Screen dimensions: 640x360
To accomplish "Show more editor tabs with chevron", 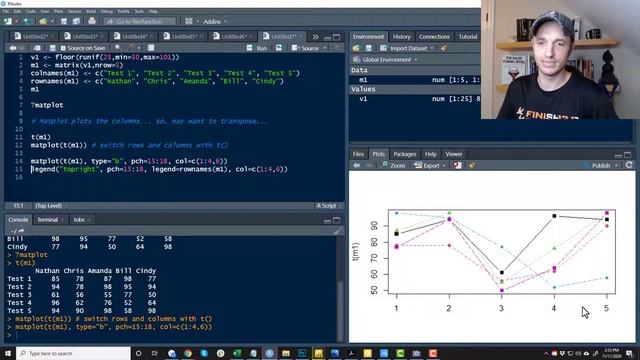I will coord(315,37).
